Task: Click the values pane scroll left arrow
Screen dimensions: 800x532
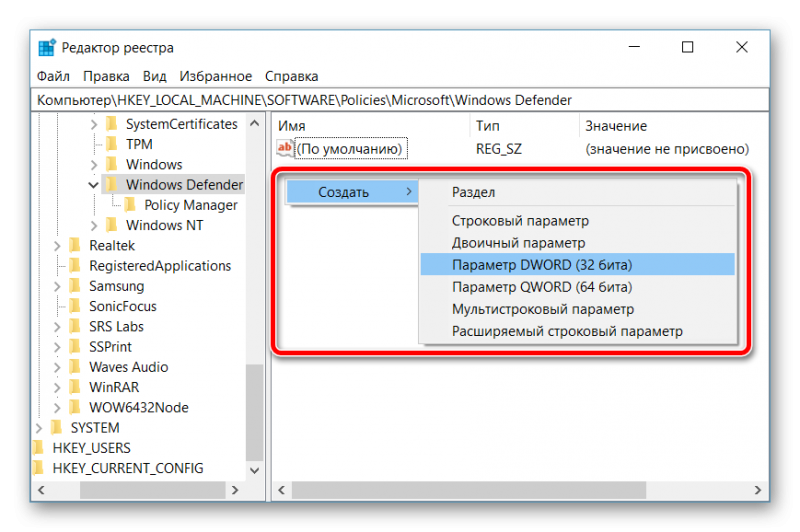Action: 282,490
